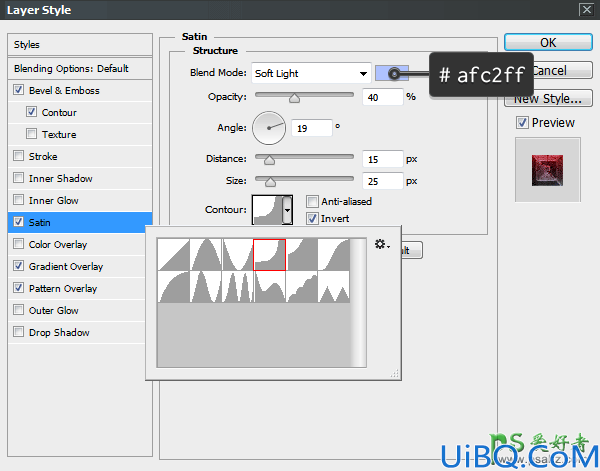The width and height of the screenshot is (600, 471).
Task: Click the New Style... button
Action: (x=548, y=98)
